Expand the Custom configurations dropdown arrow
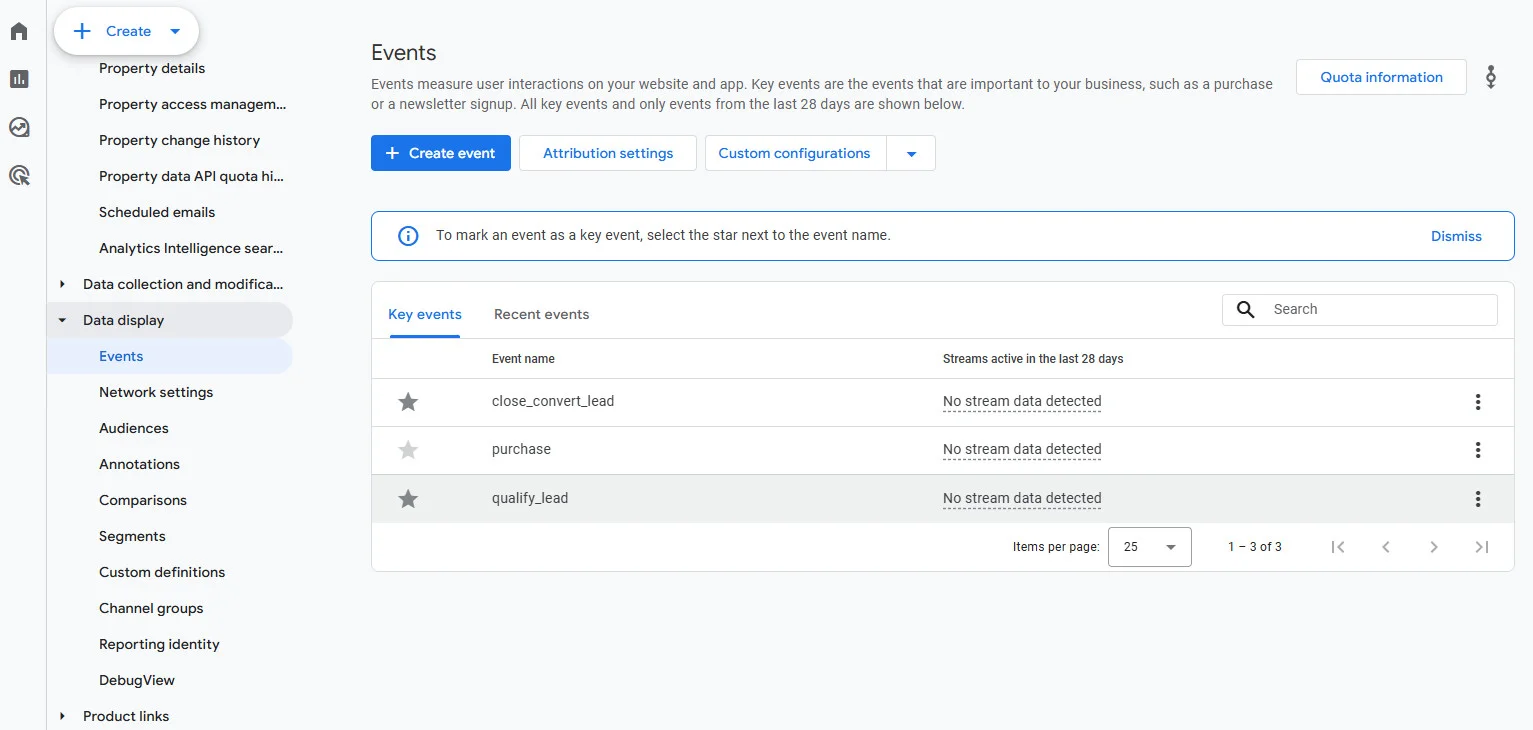This screenshot has height=730, width=1533. pos(911,153)
